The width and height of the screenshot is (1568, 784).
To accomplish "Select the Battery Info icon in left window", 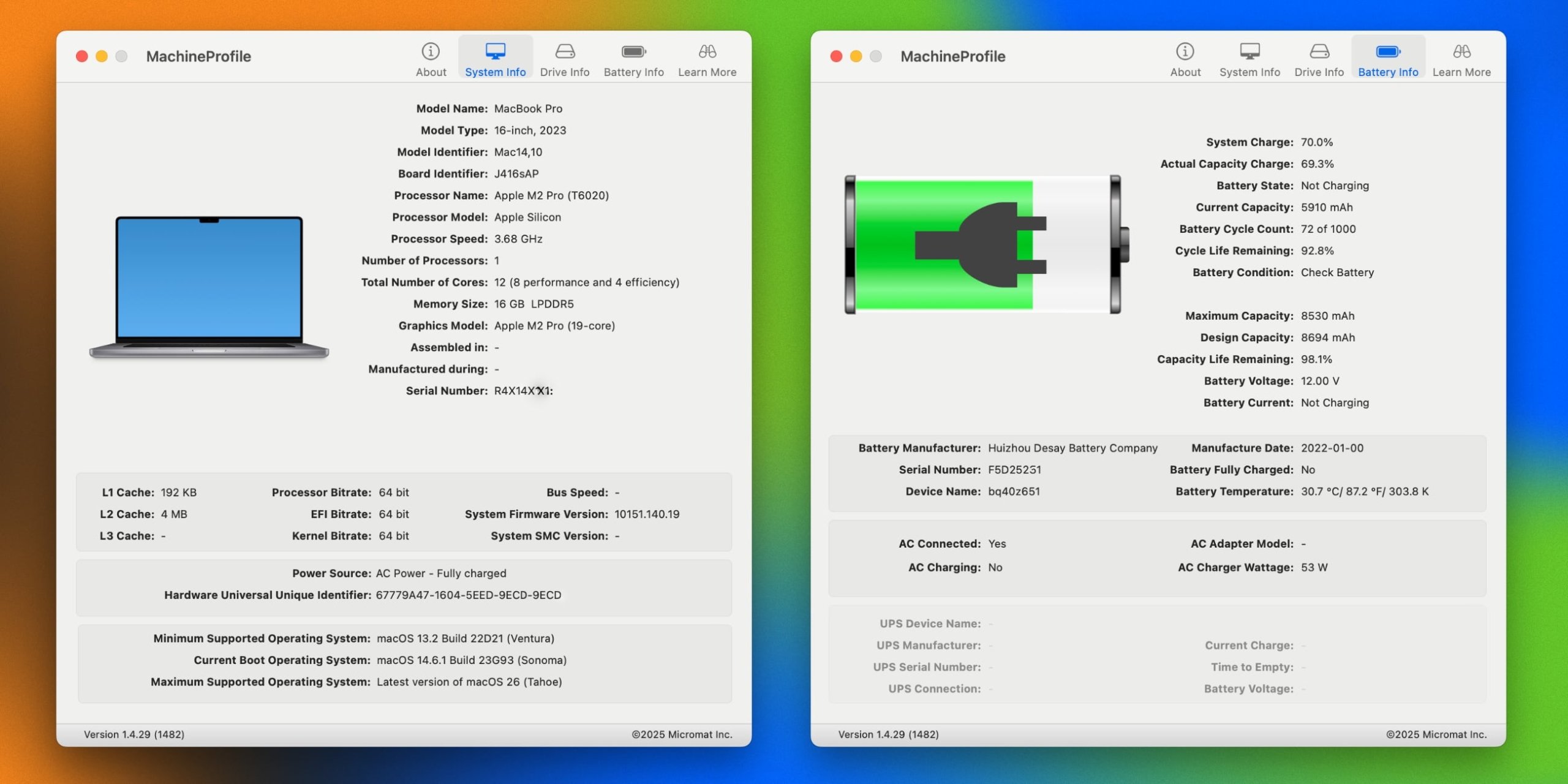I will click(x=633, y=52).
